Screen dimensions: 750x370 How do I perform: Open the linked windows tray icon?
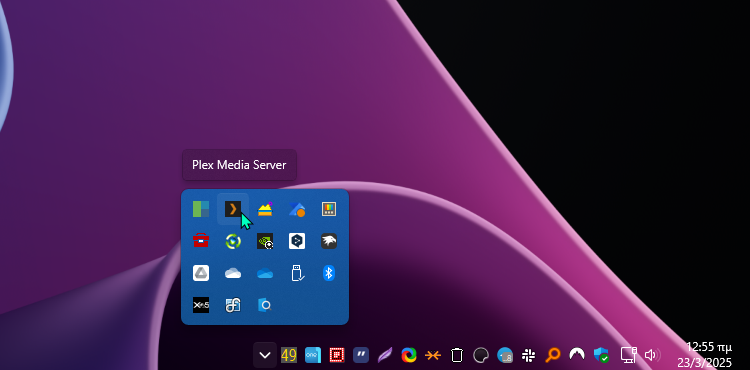tap(233, 305)
